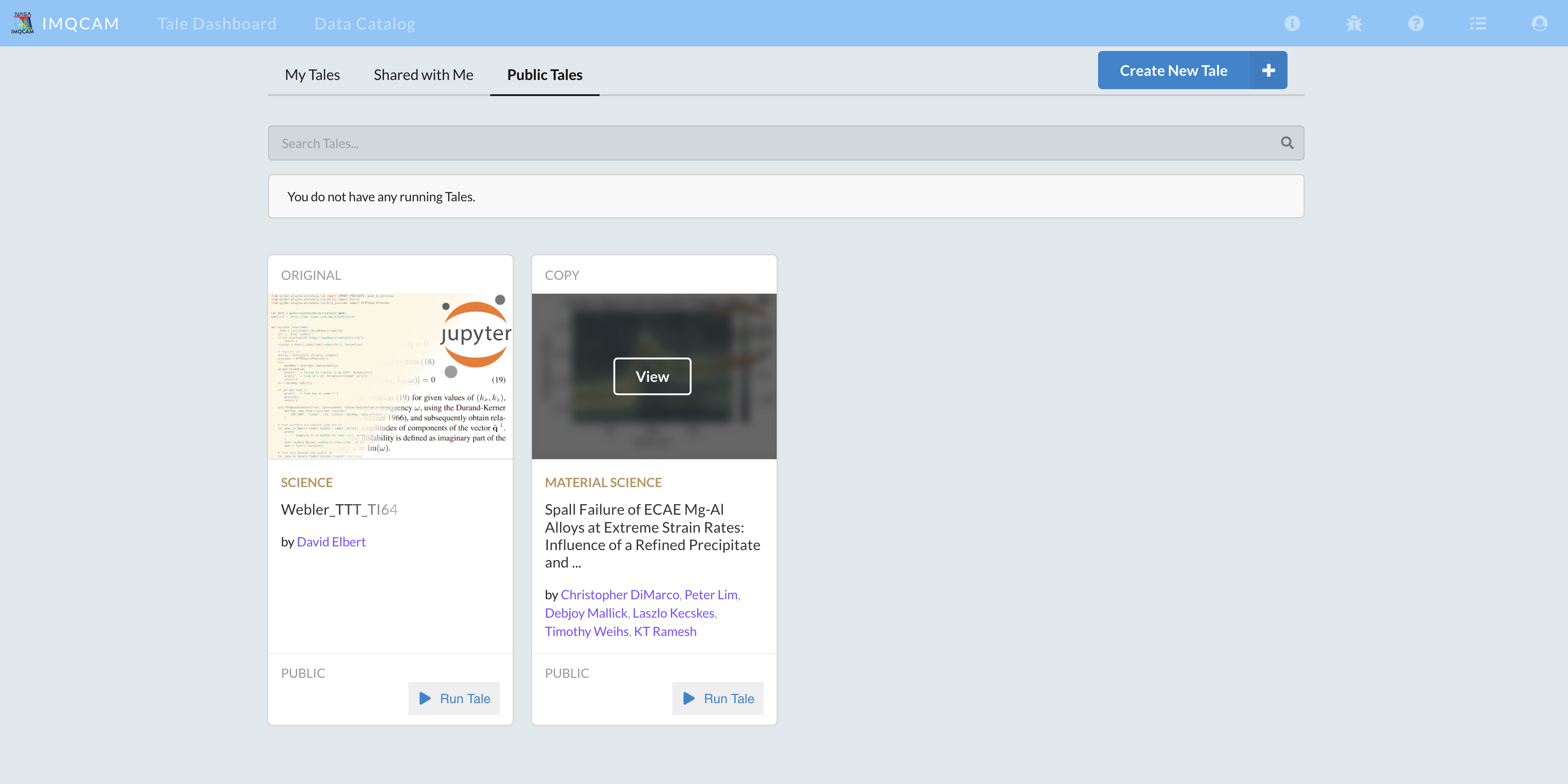Switch to the My Tales tab

(312, 75)
